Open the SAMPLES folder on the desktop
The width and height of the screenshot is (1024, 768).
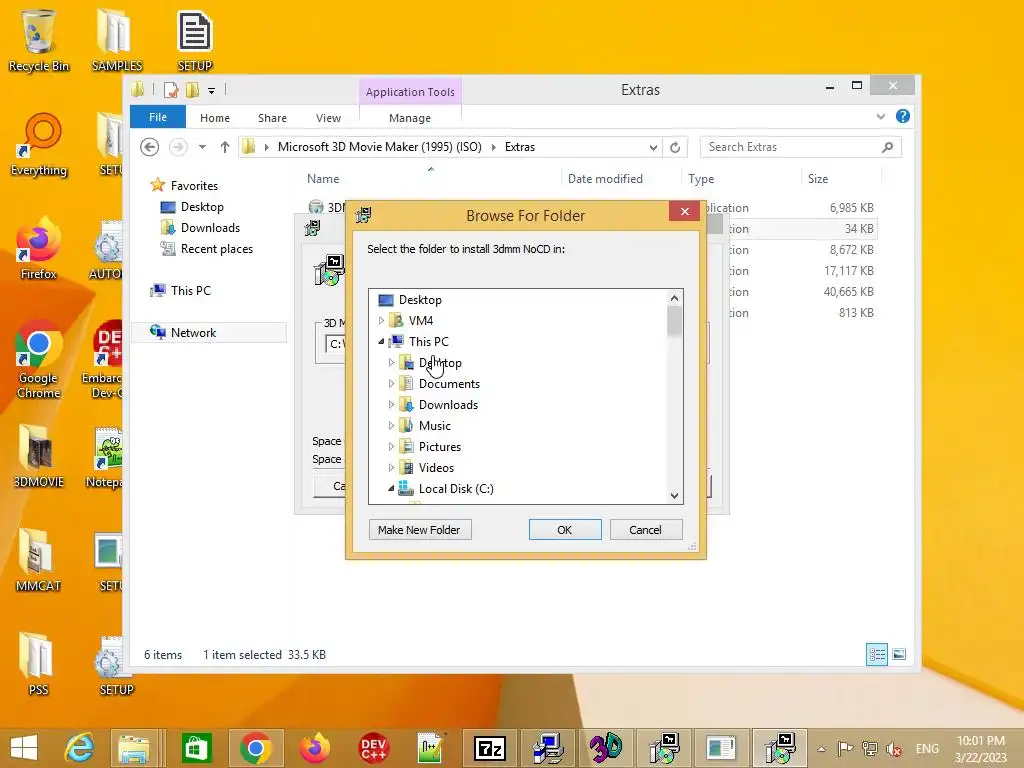coord(116,40)
